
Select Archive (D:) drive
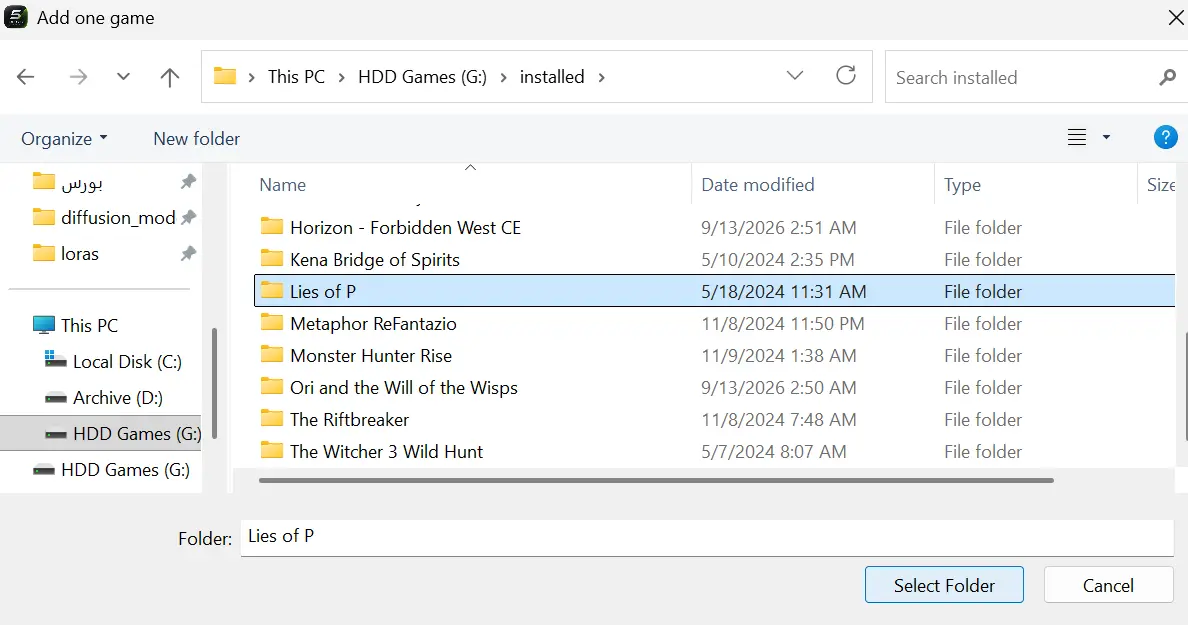click(104, 398)
